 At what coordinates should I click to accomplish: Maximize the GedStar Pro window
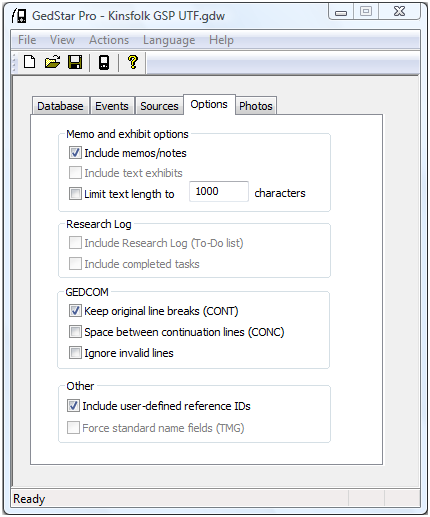pos(366,12)
